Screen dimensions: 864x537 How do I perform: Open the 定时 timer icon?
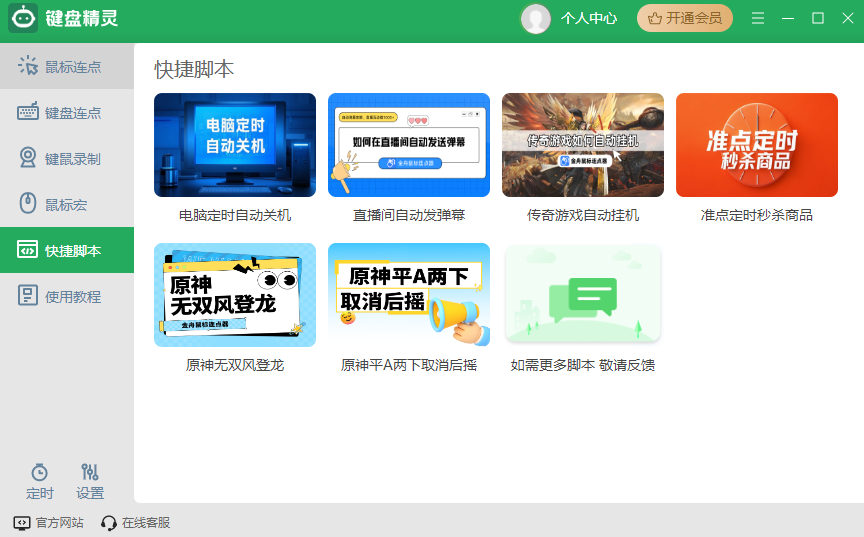click(40, 472)
